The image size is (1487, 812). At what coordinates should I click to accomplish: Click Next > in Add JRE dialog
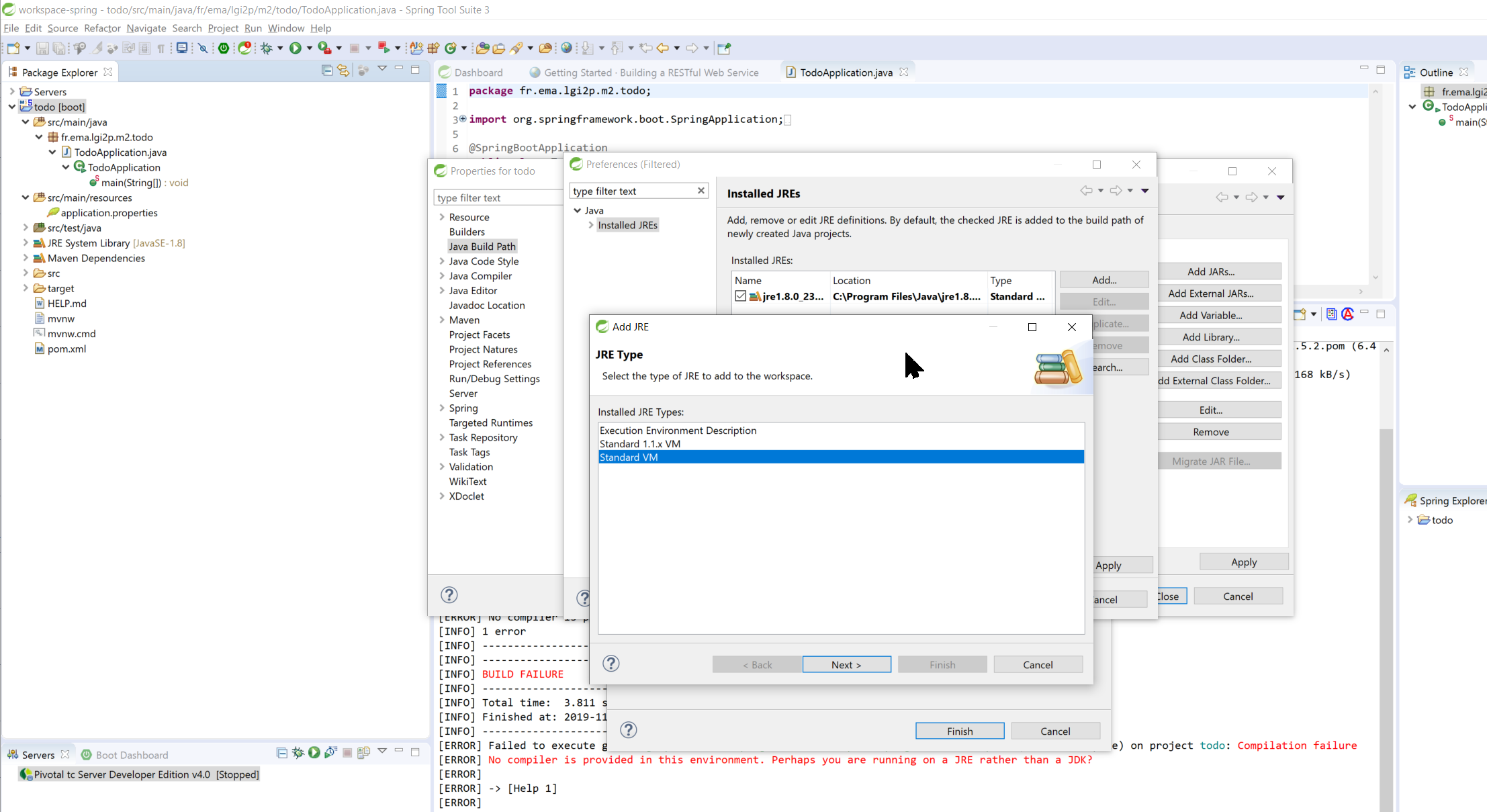tap(846, 664)
